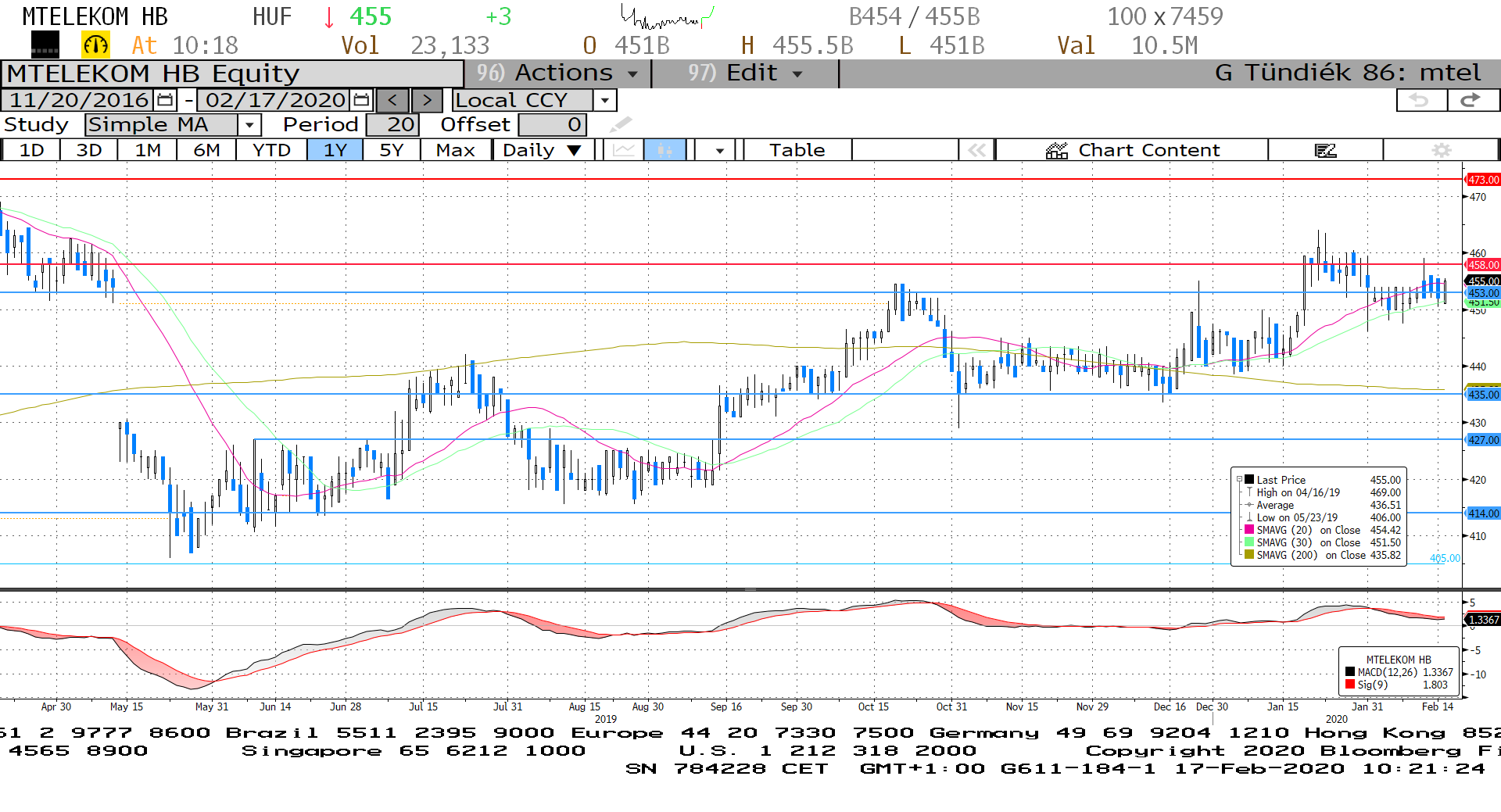The width and height of the screenshot is (1501, 812).
Task: Click the undo arrow button
Action: point(1421,100)
